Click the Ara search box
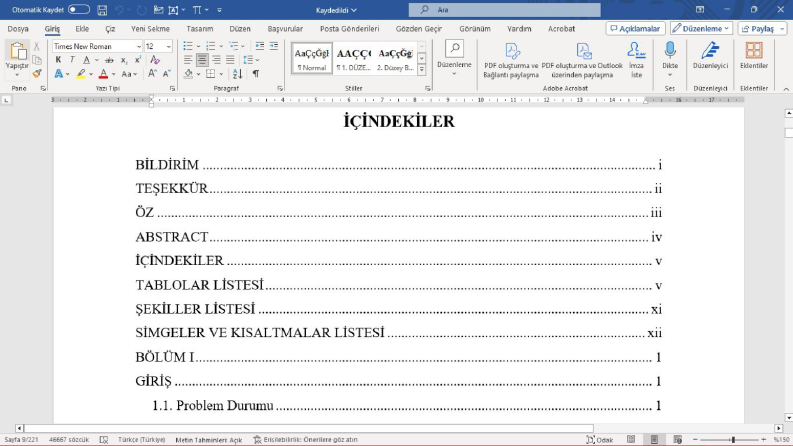Screen dimensions: 793x446 (x=504, y=10)
